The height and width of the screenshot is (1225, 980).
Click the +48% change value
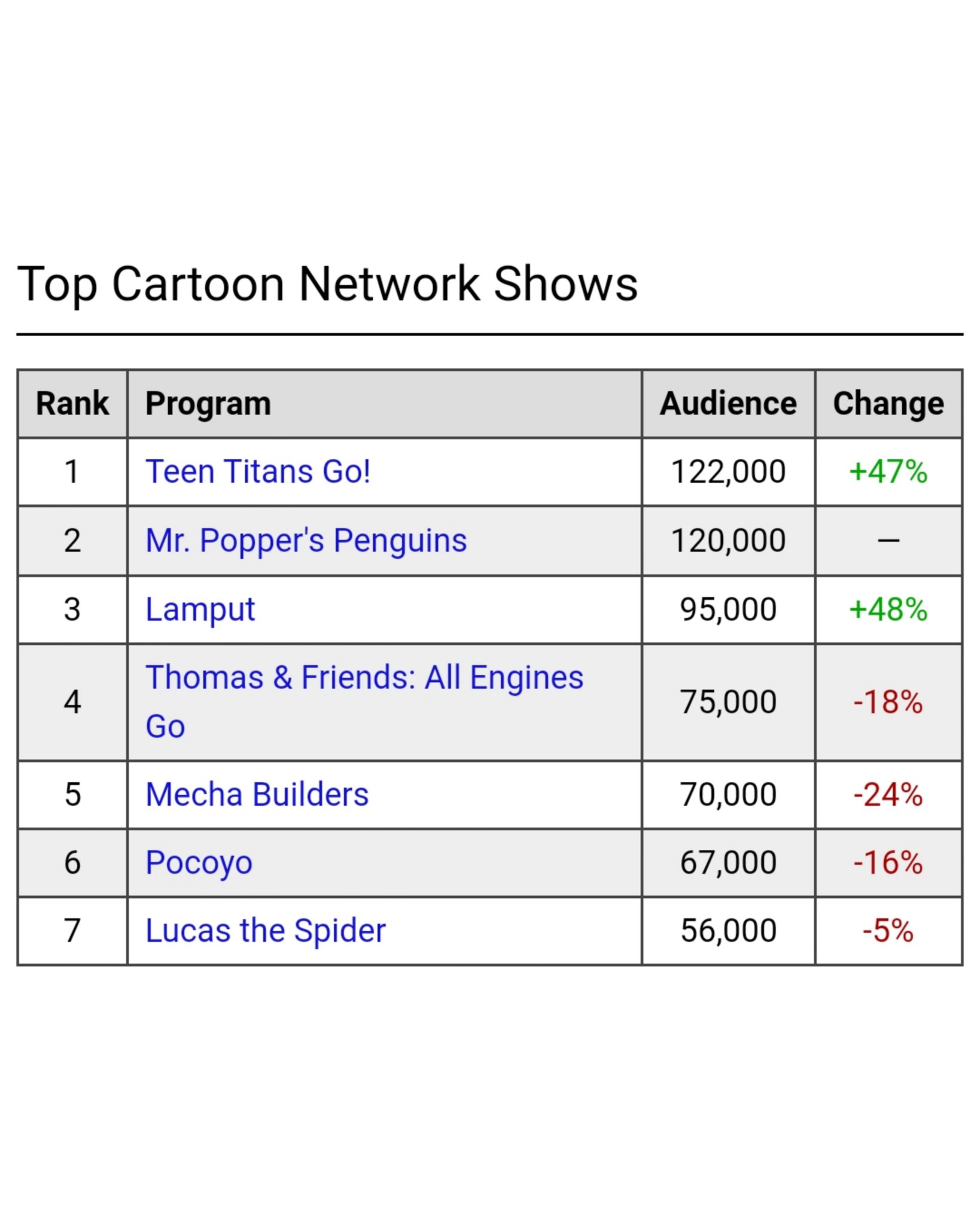click(x=888, y=610)
